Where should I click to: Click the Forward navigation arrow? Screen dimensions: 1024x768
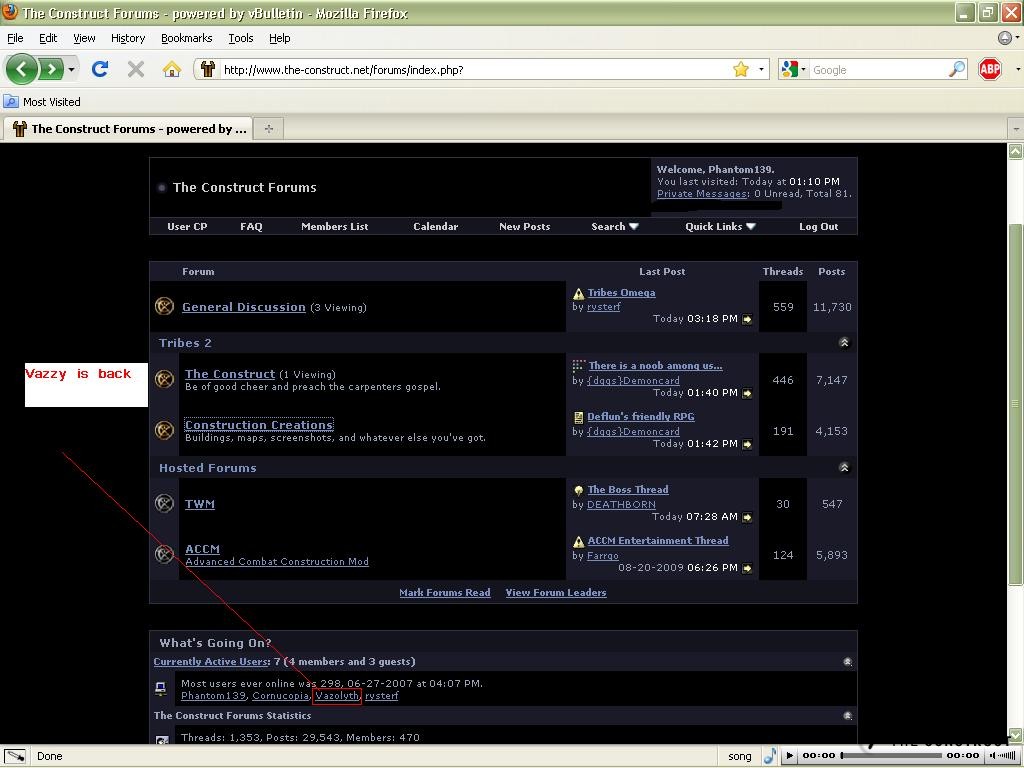(50, 69)
